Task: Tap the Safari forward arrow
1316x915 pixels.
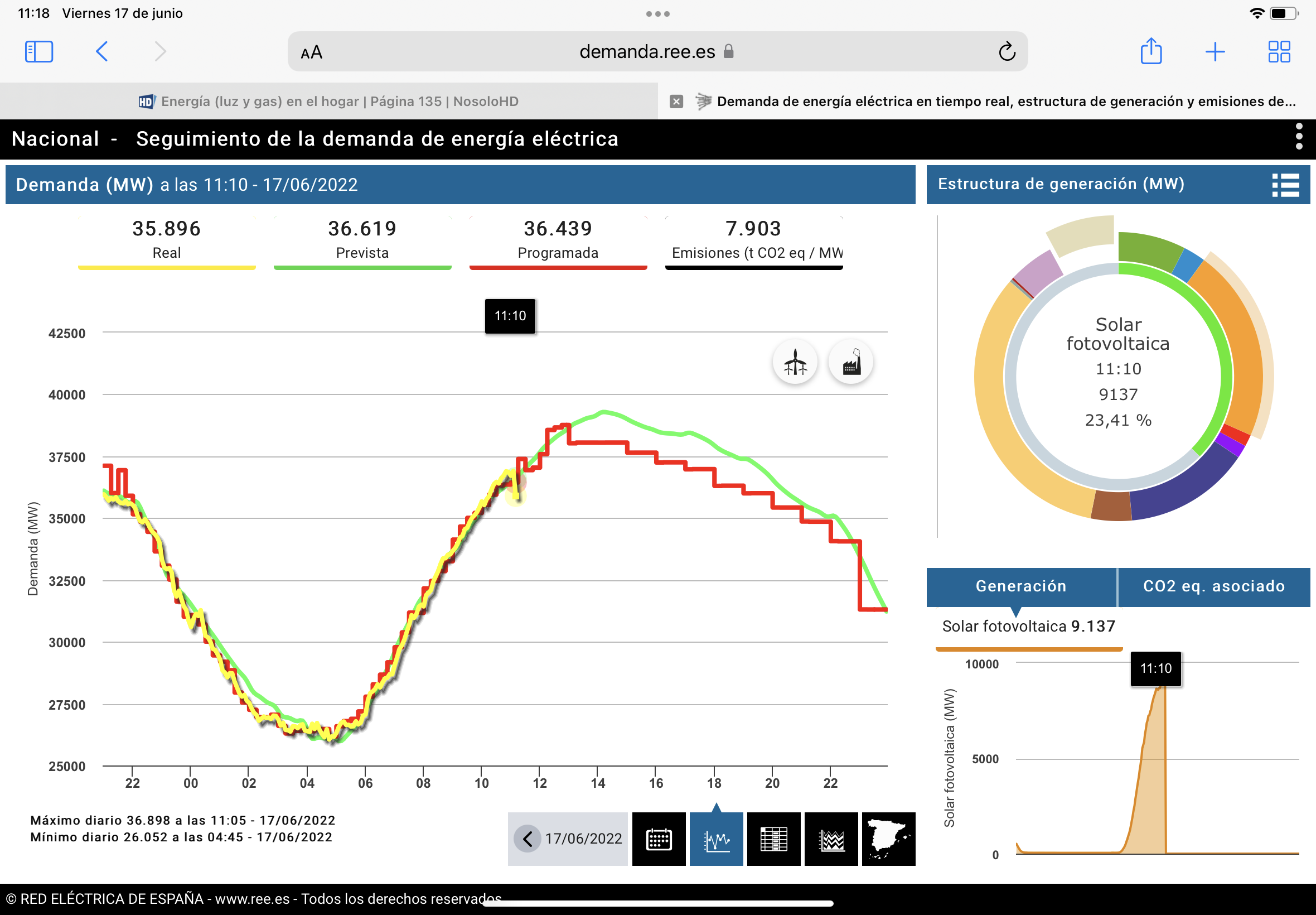Action: point(161,51)
